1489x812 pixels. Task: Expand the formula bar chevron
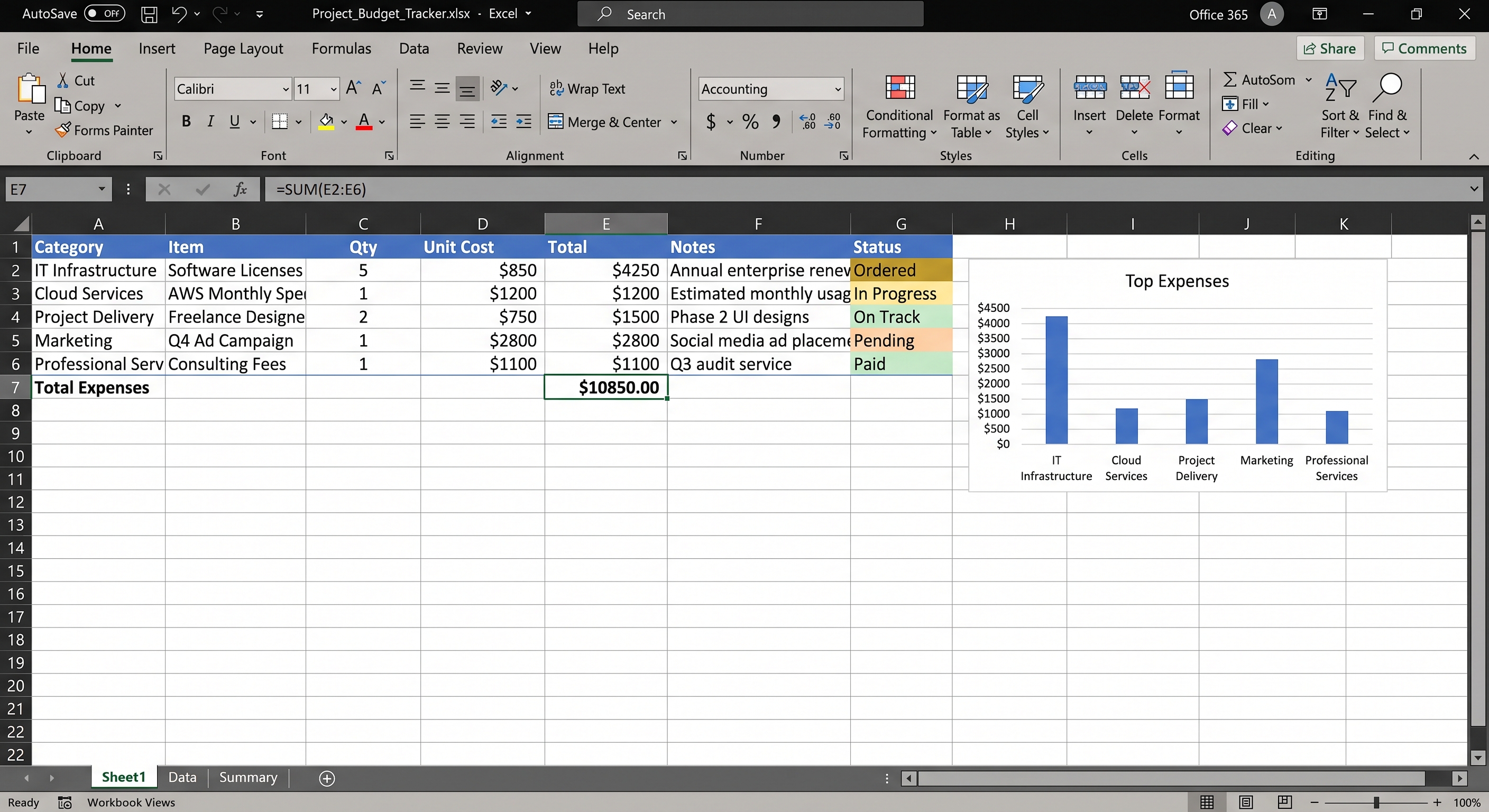[x=1474, y=189]
